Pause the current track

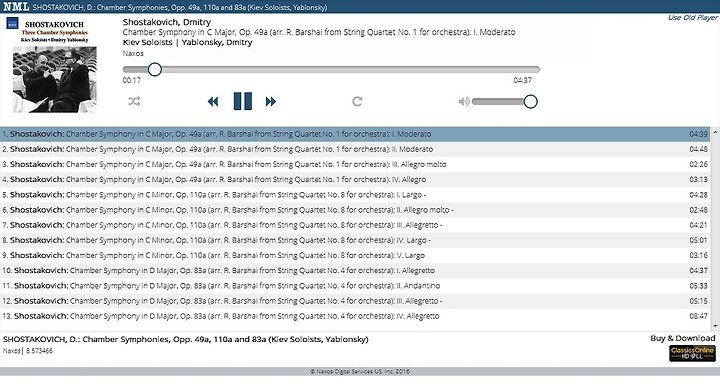coord(242,101)
